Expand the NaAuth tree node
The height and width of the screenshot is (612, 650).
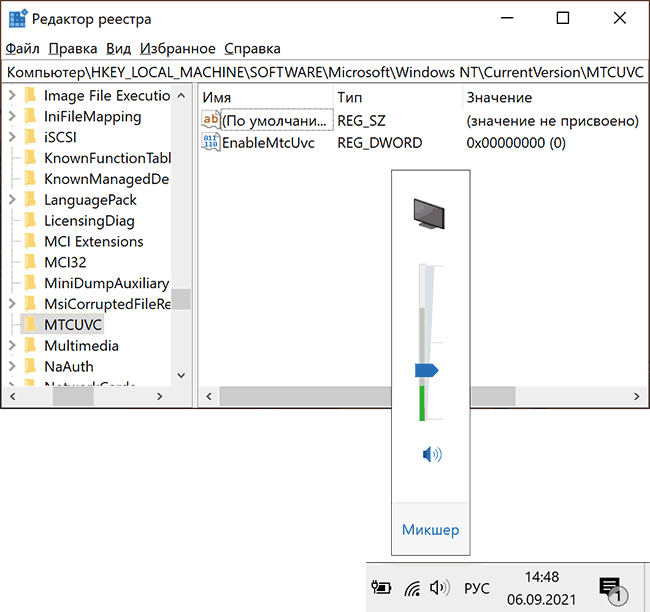(12, 366)
